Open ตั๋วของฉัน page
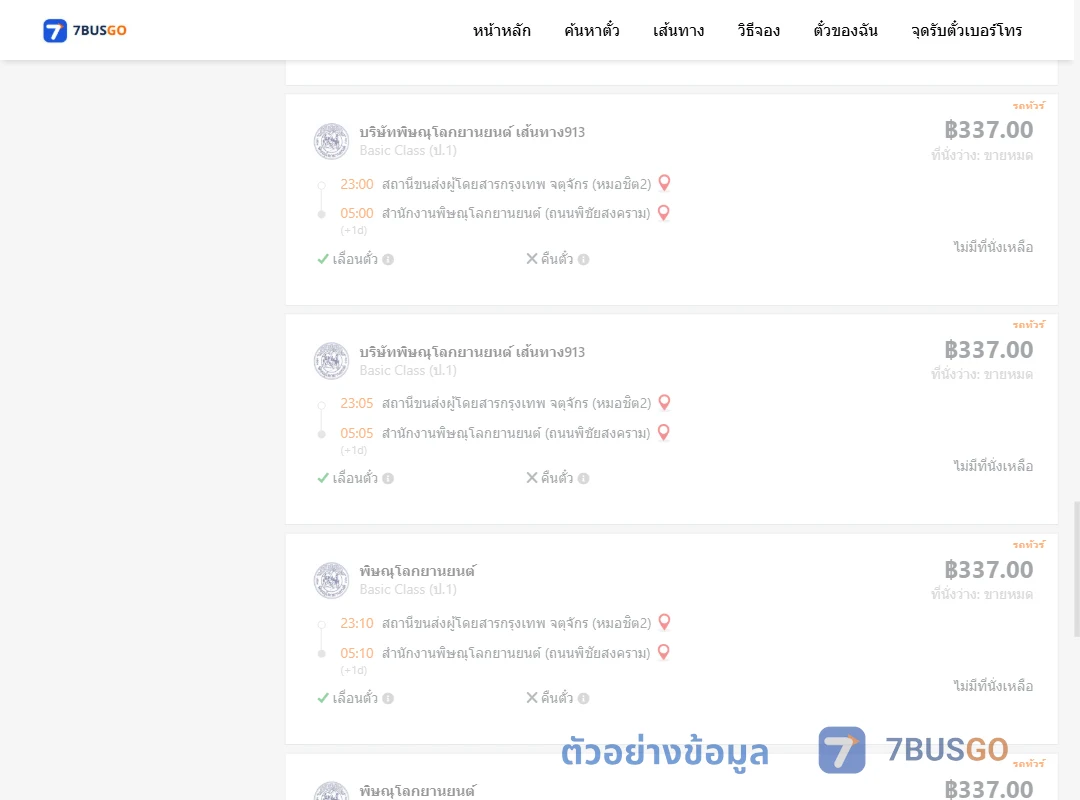Viewport: 1080px width, 800px height. [845, 30]
